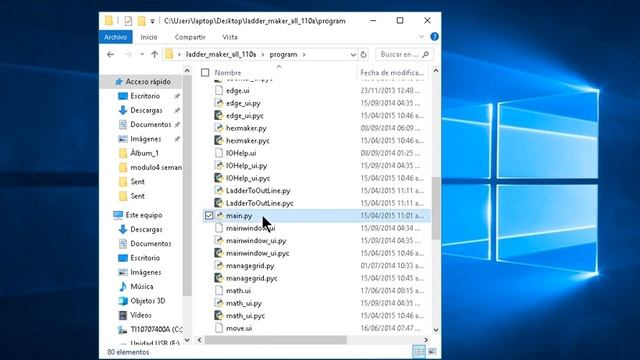Switch to the Vista tab

230,37
